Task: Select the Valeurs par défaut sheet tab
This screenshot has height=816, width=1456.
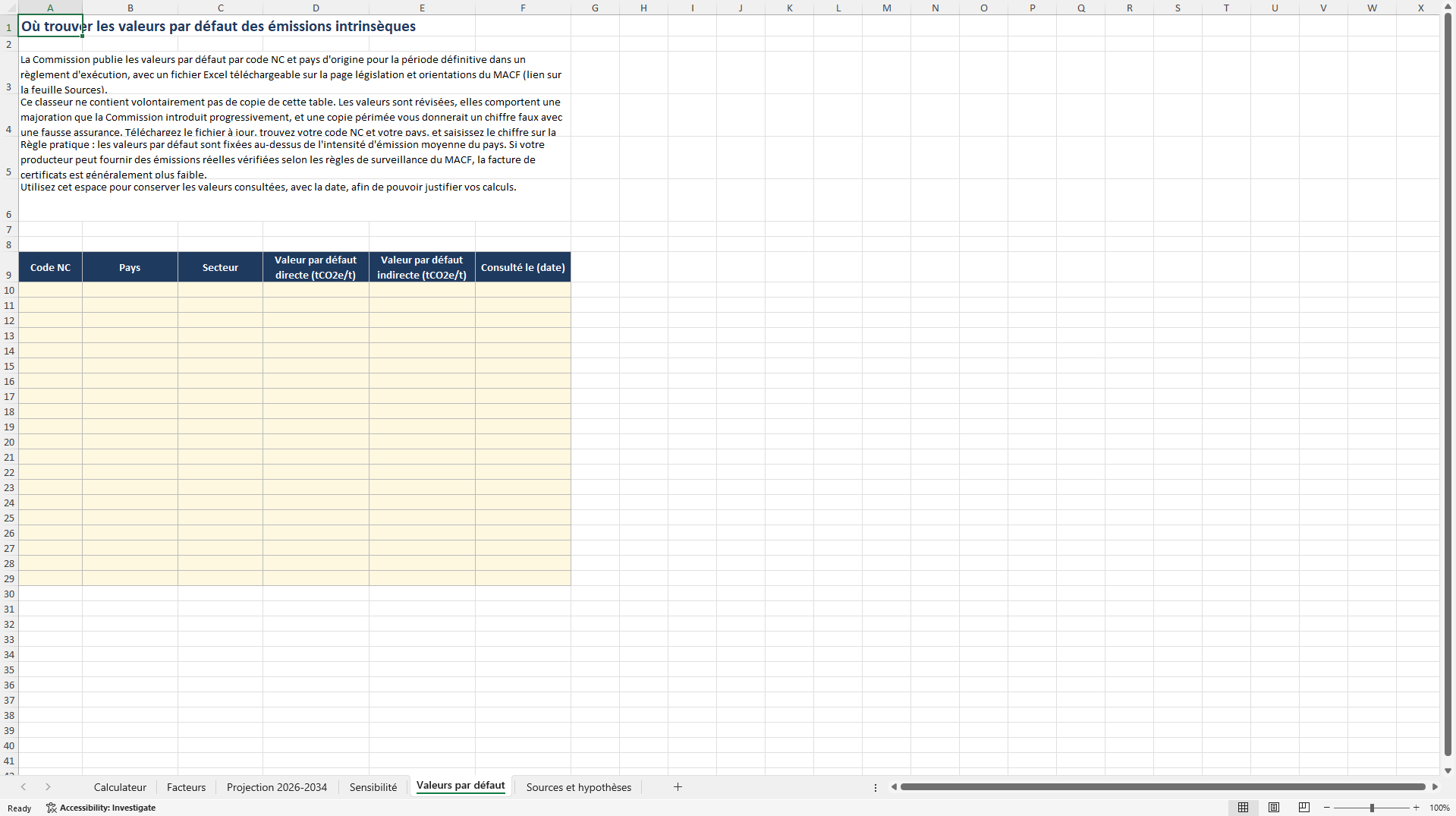Action: [x=461, y=786]
